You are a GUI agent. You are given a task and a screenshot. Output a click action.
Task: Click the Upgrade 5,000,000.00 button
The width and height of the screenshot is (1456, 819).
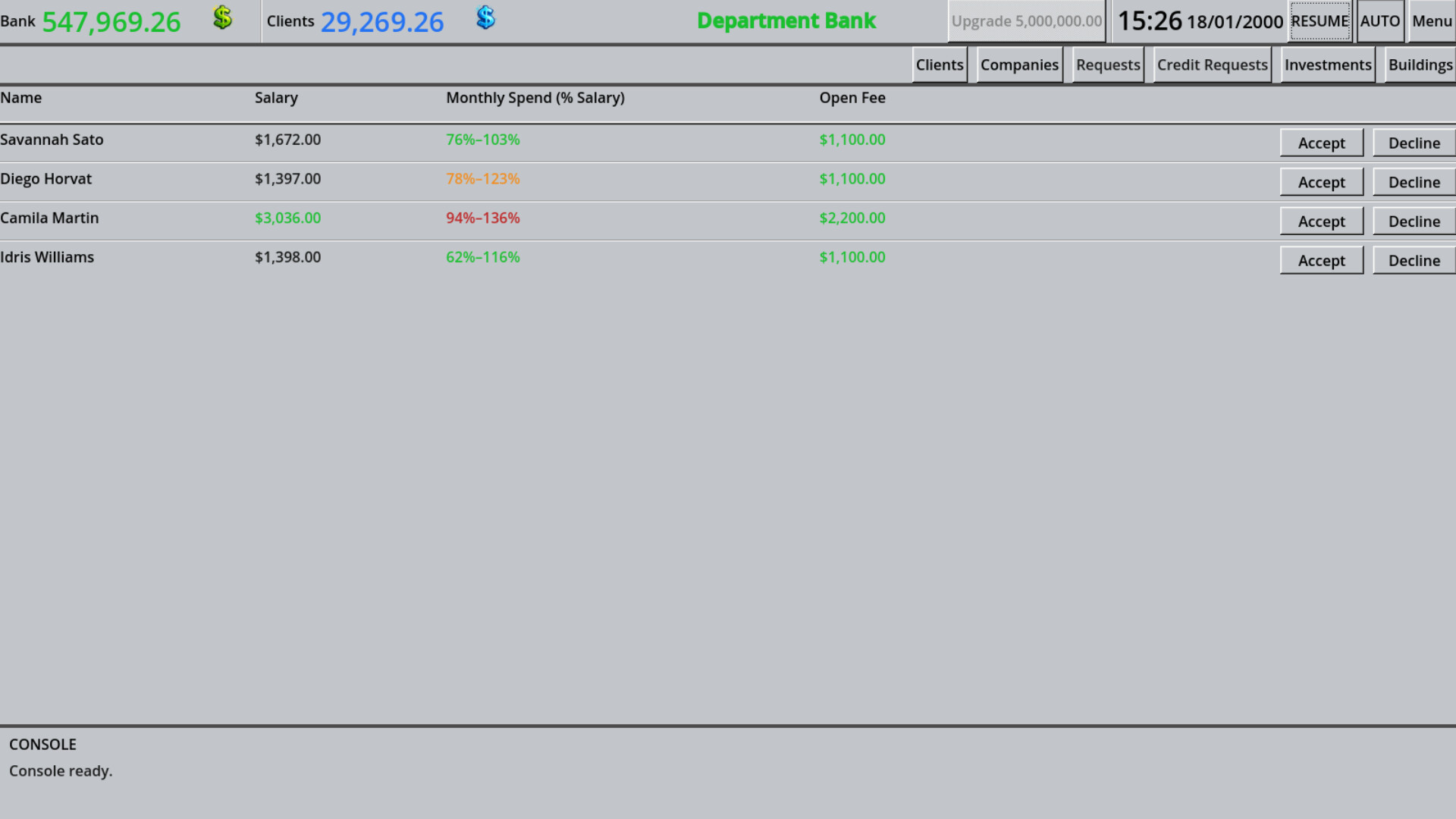coord(1026,21)
